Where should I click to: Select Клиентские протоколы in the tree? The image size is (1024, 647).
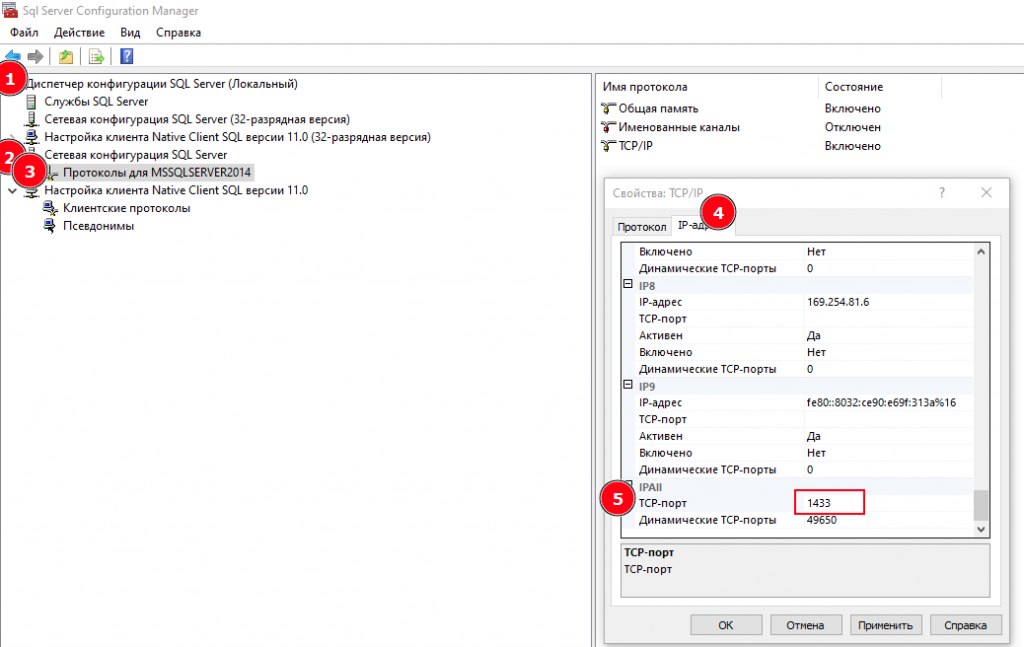[127, 208]
